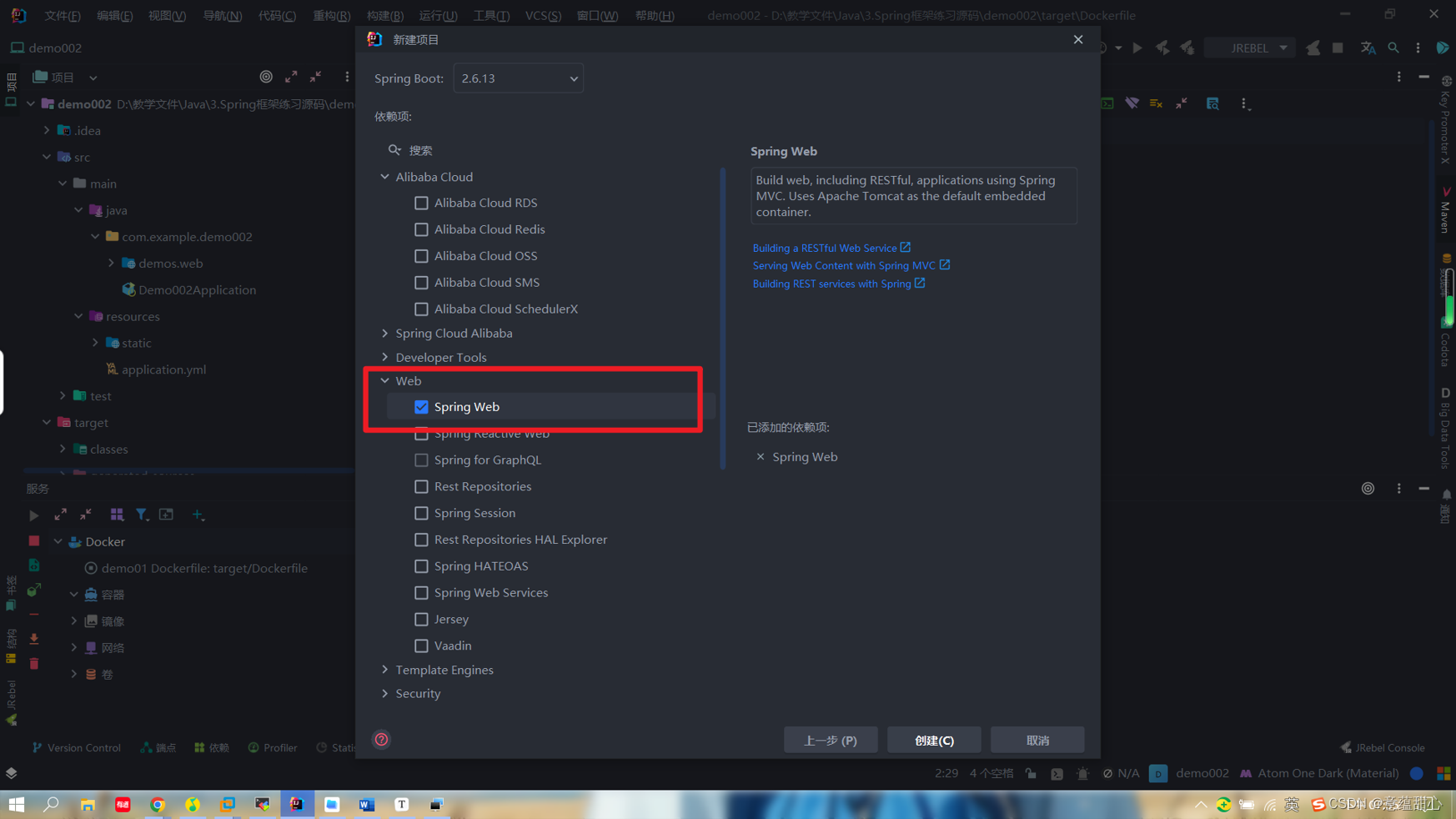Check Alibaba Cloud RDS
Viewport: 1456px width, 819px height.
pyautogui.click(x=421, y=203)
